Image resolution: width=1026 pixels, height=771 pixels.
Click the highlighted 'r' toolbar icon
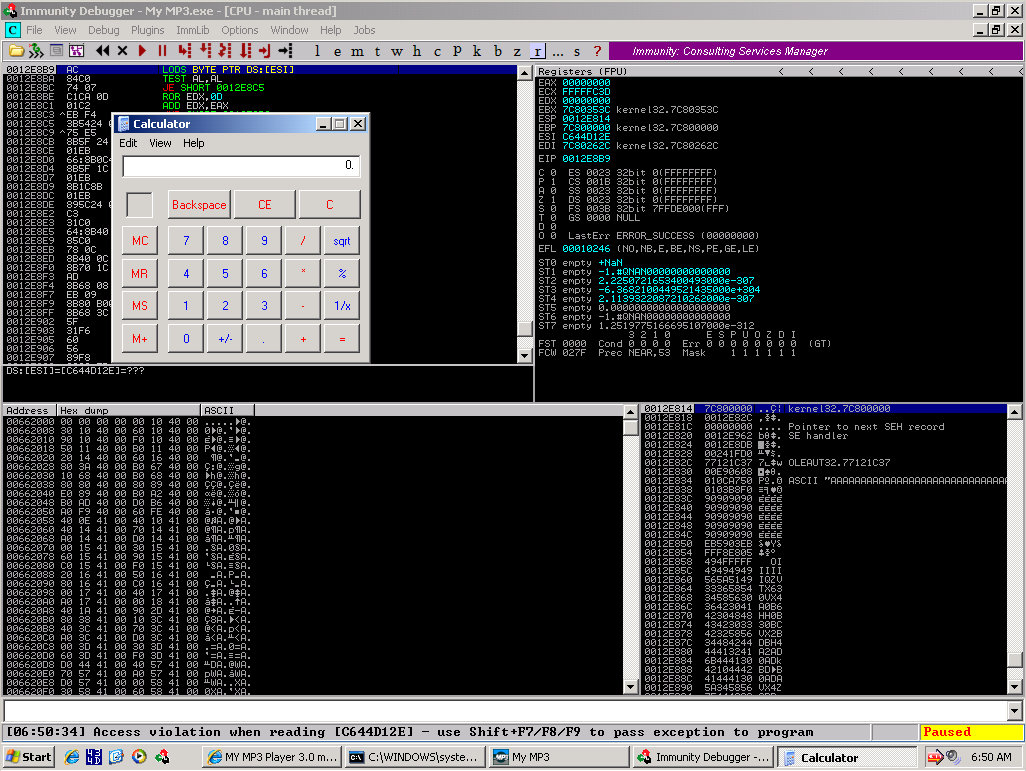tap(537, 51)
